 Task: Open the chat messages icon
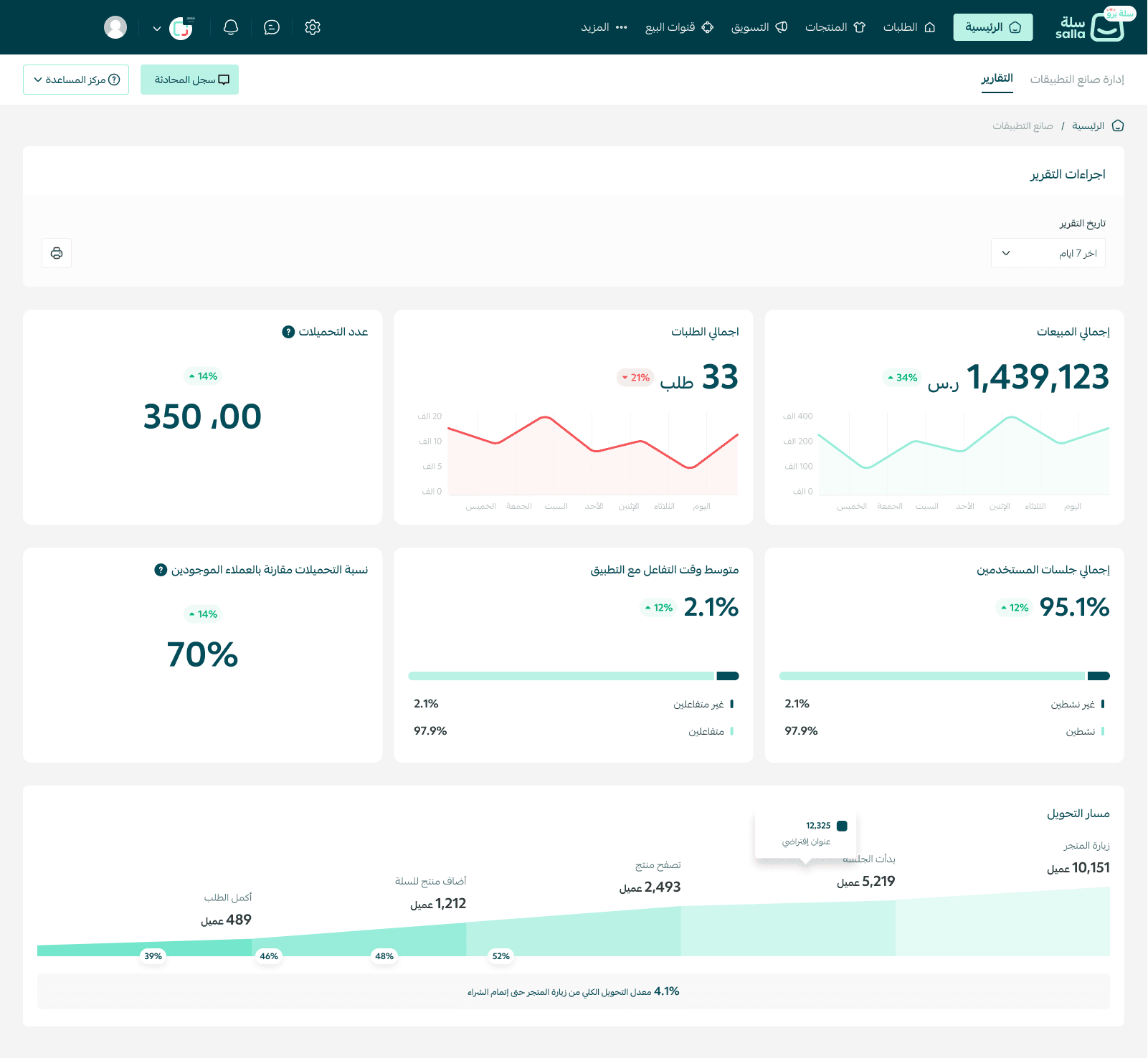pyautogui.click(x=272, y=27)
